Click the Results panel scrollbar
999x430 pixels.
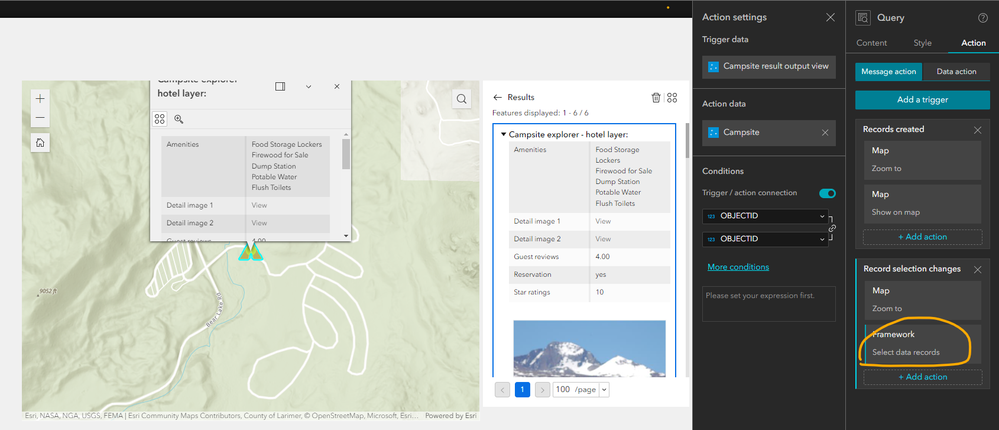(x=687, y=140)
